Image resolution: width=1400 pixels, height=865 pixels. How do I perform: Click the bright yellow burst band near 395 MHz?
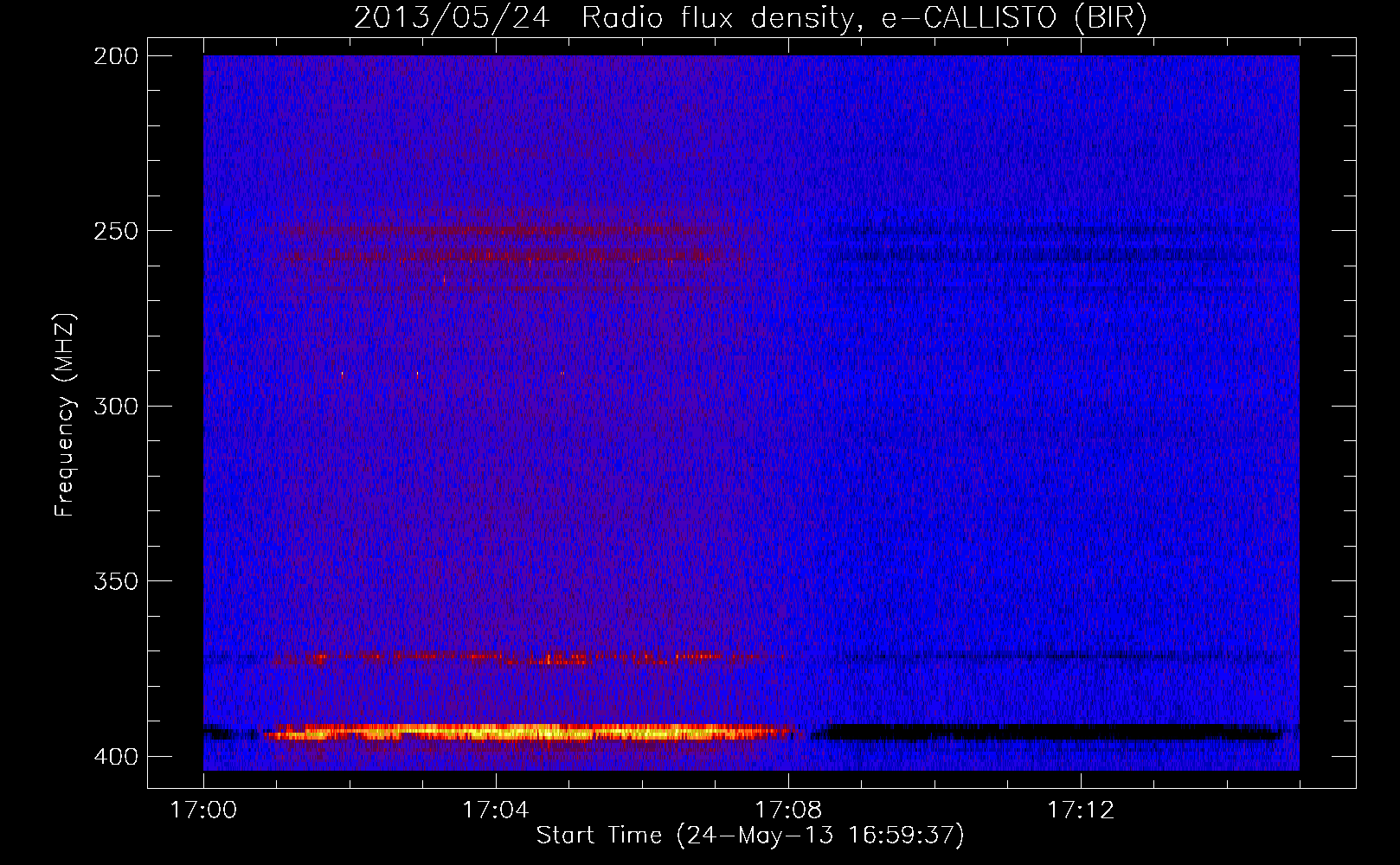(x=528, y=733)
